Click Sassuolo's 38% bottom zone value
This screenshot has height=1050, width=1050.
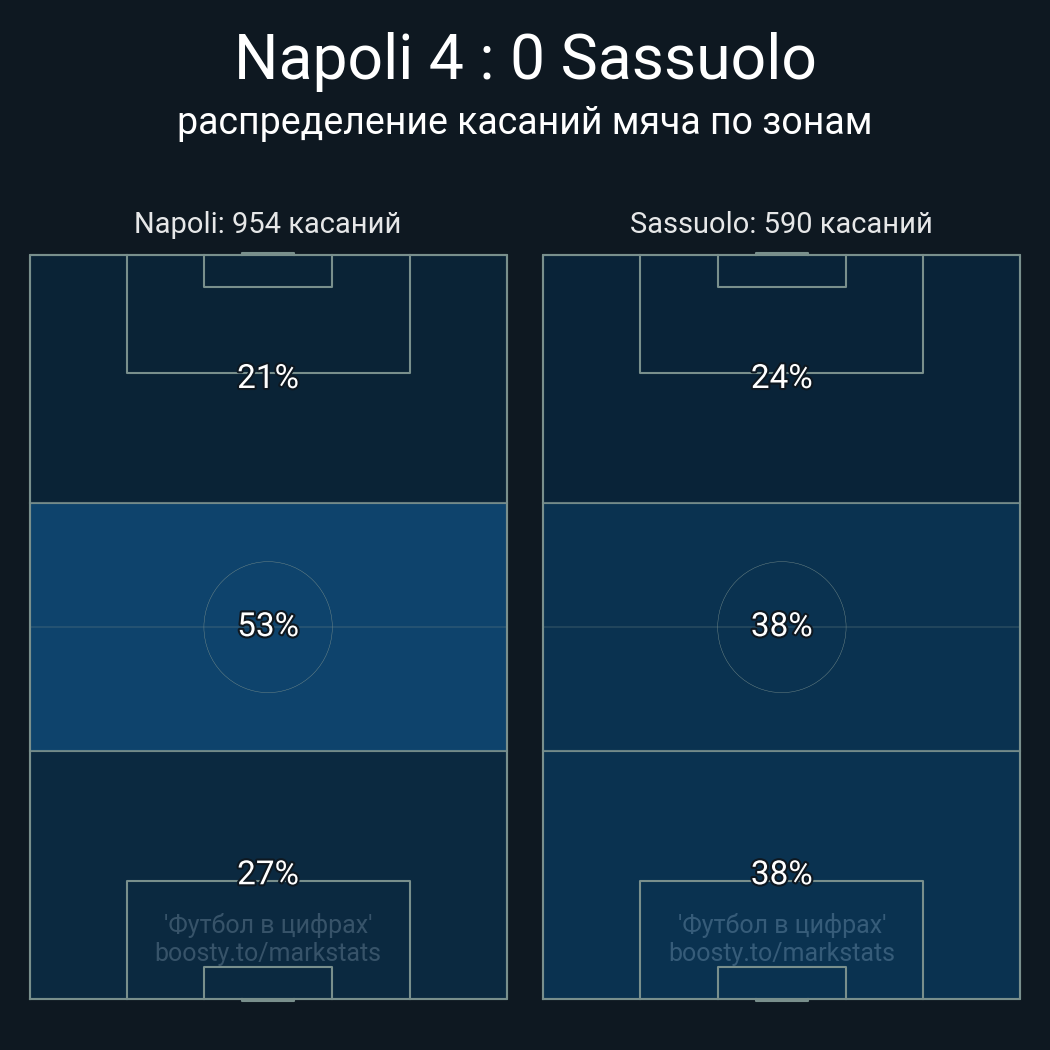tap(781, 873)
